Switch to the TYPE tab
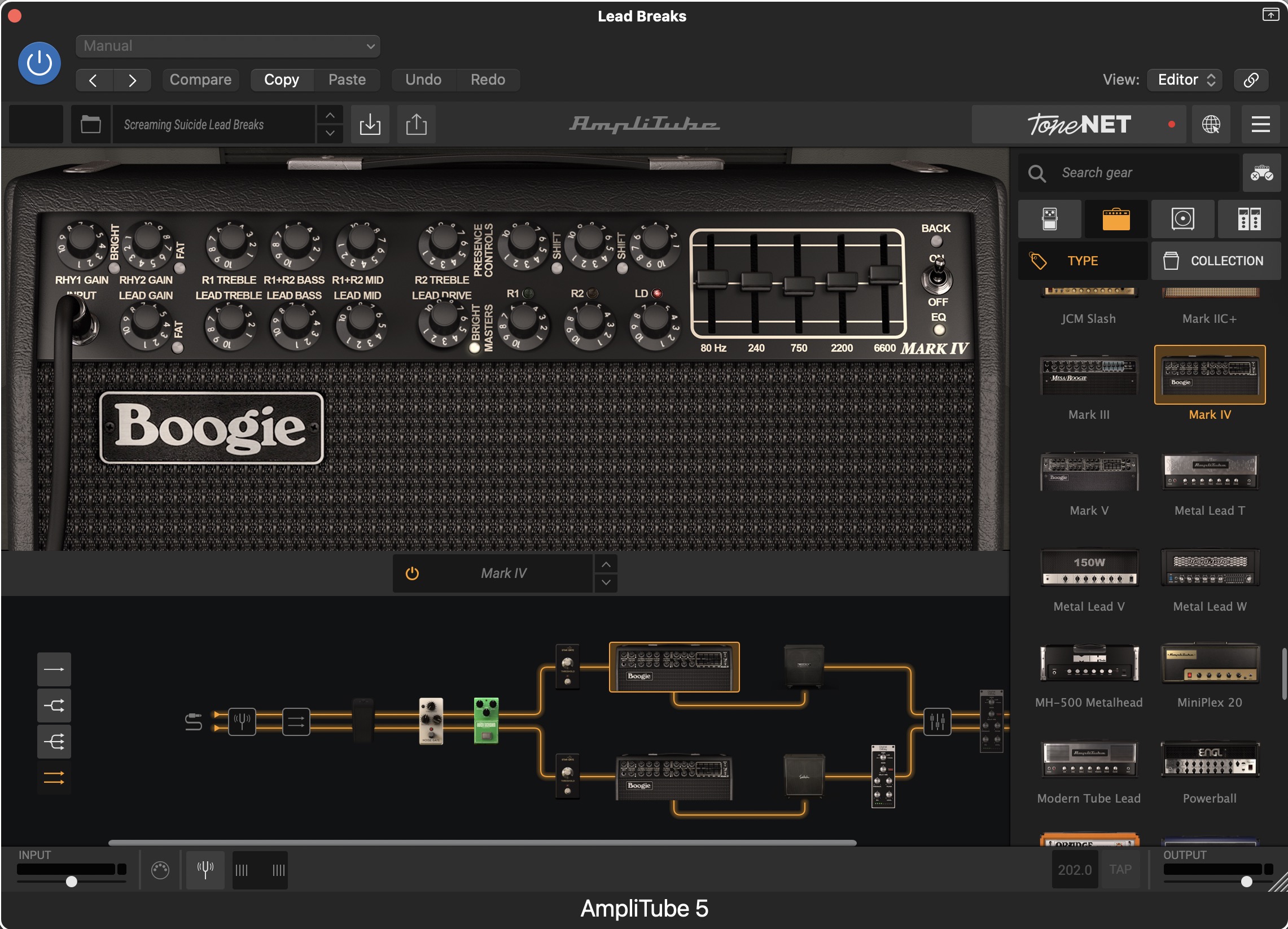 coord(1083,261)
